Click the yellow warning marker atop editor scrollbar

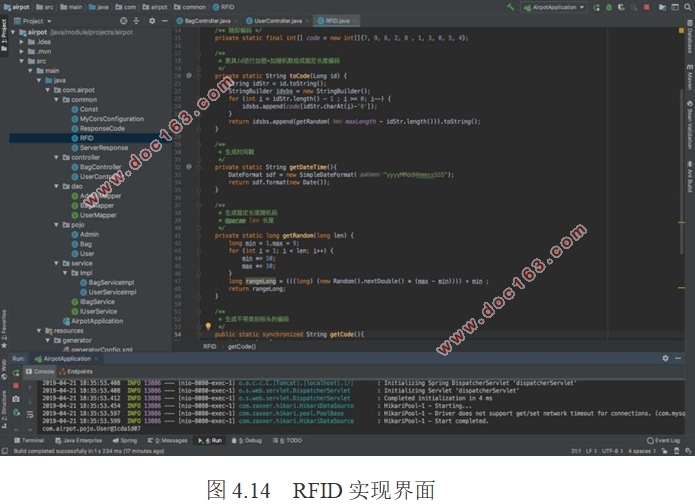pyautogui.click(x=681, y=31)
